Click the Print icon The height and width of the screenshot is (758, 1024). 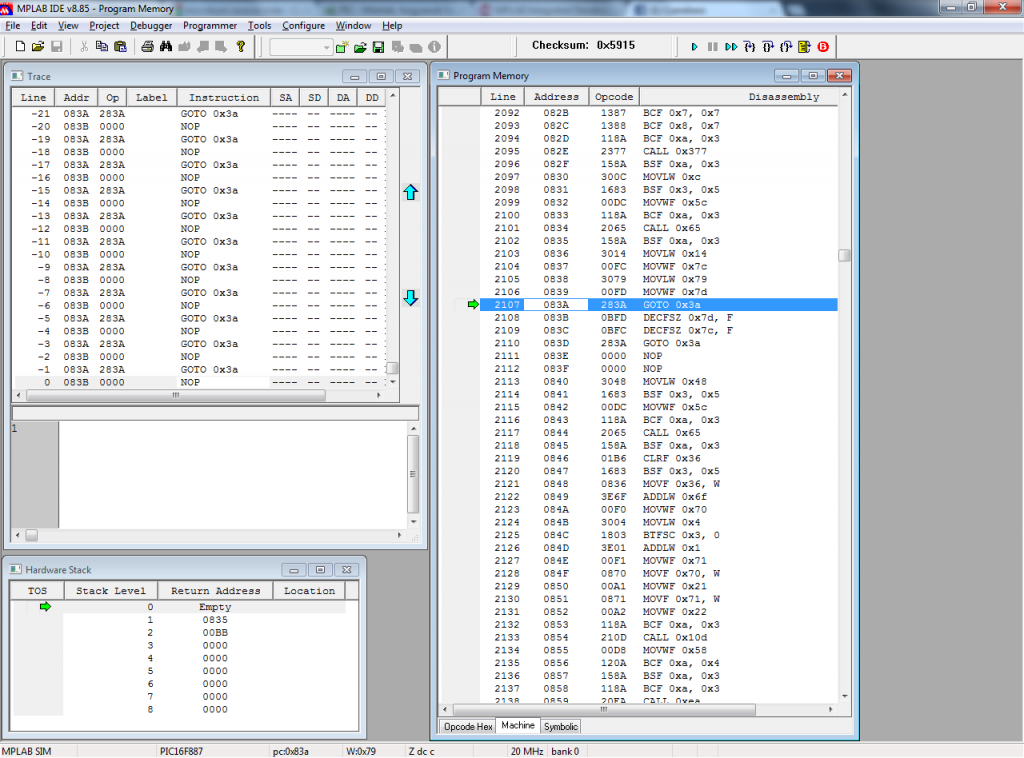point(148,46)
